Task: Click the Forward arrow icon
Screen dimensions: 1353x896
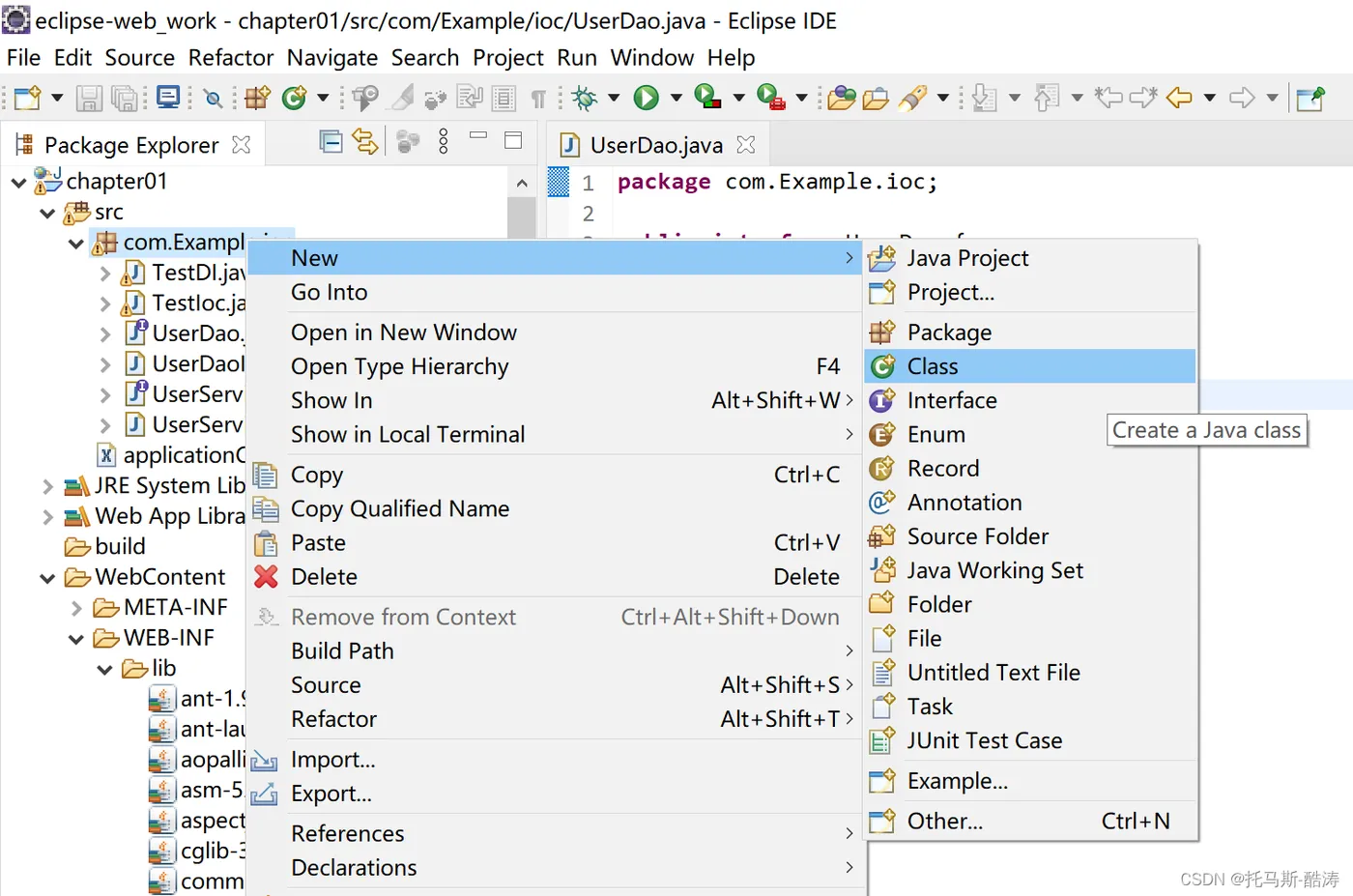Action: click(1242, 98)
